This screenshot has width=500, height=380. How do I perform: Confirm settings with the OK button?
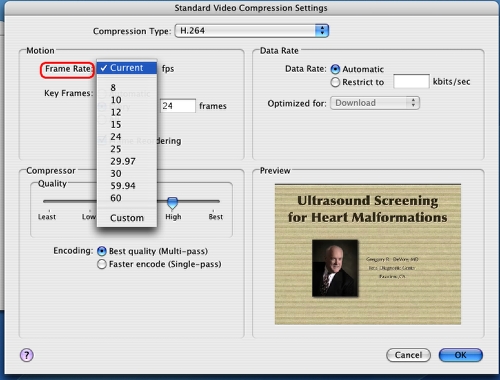(461, 355)
